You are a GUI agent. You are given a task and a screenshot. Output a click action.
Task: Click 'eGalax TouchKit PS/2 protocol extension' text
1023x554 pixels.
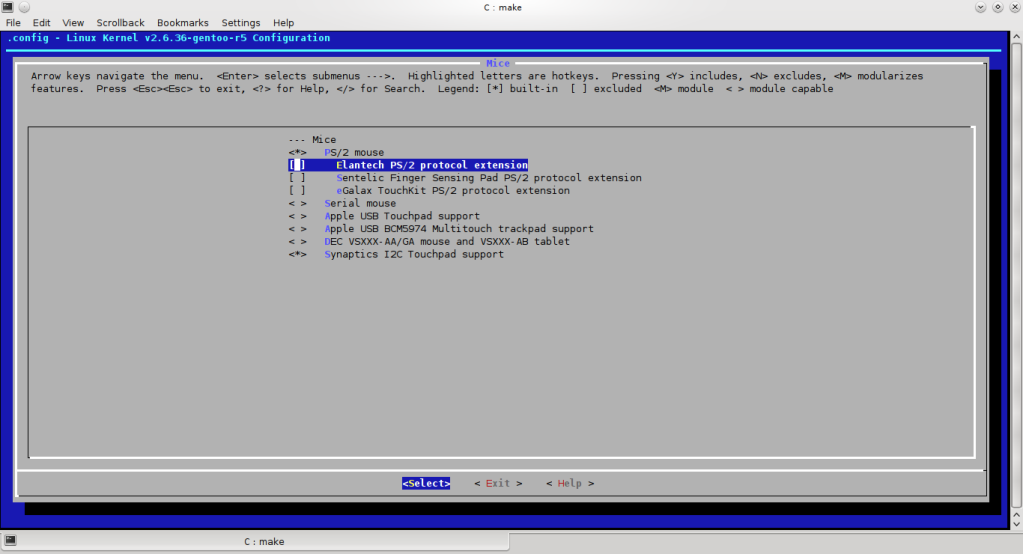[x=453, y=191]
